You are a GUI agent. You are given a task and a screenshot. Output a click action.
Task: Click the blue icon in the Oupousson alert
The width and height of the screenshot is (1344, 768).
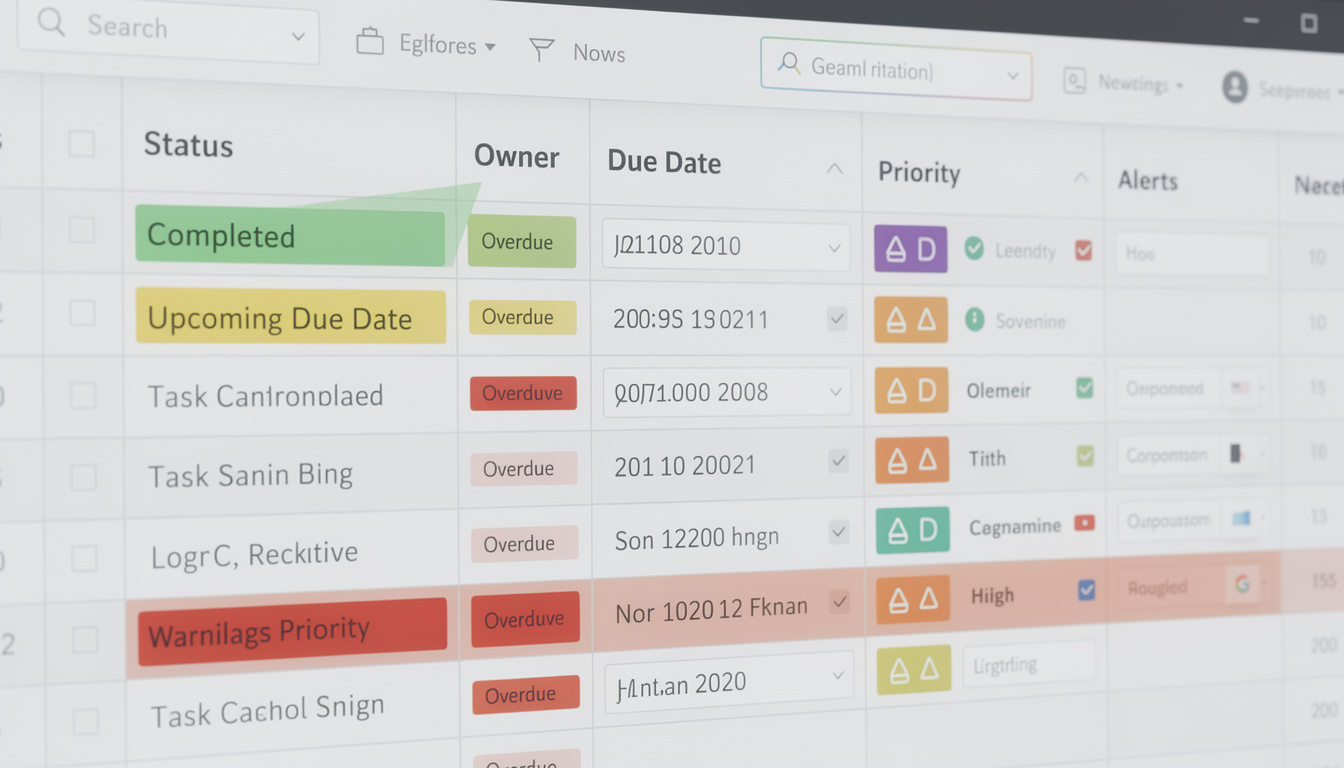tap(1242, 519)
